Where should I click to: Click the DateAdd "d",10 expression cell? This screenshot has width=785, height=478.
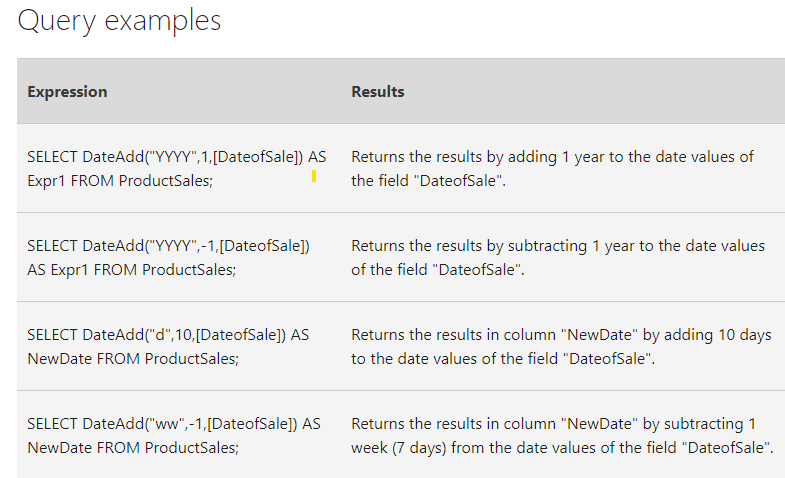[168, 346]
